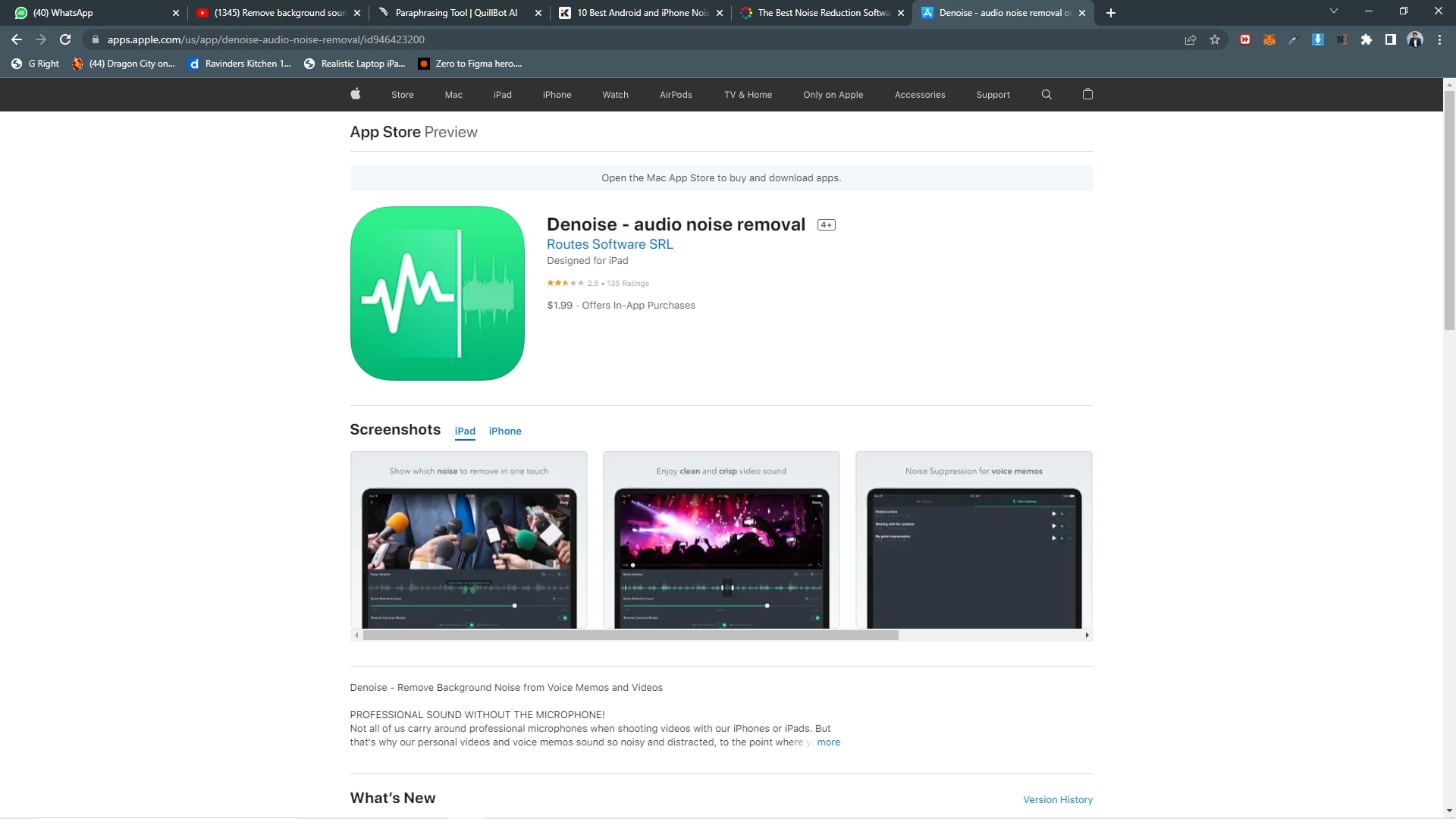Open the Mac menu item
Screen dimensions: 1456x819
(453, 95)
